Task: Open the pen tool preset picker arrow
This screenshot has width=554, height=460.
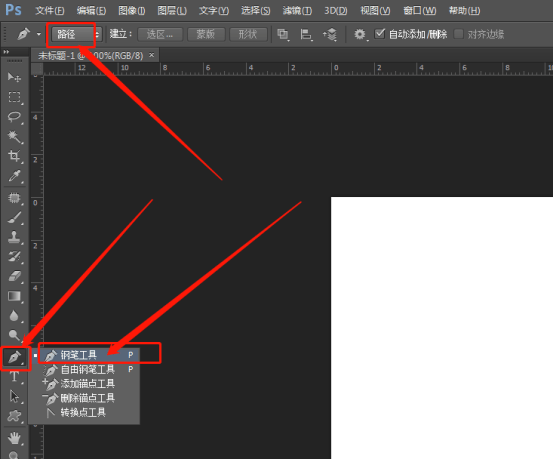Action: pos(39,34)
